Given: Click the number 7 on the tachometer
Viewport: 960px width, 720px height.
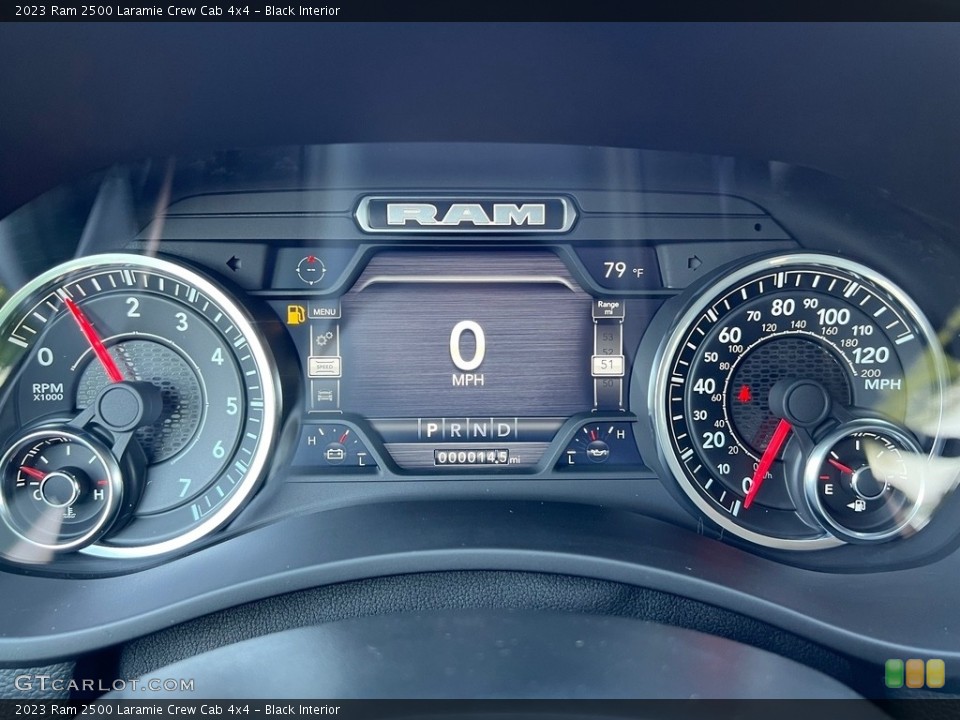Looking at the screenshot, I should point(185,487).
